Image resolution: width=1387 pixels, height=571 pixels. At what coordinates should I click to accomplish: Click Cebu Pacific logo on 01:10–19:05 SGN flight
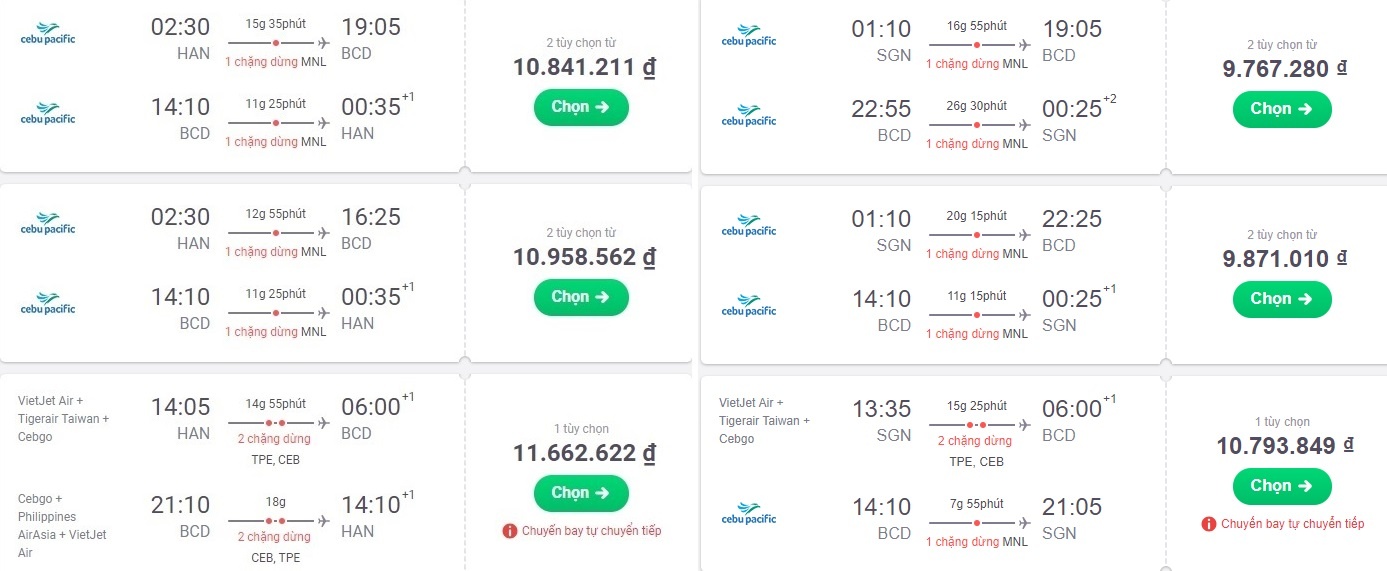[749, 37]
